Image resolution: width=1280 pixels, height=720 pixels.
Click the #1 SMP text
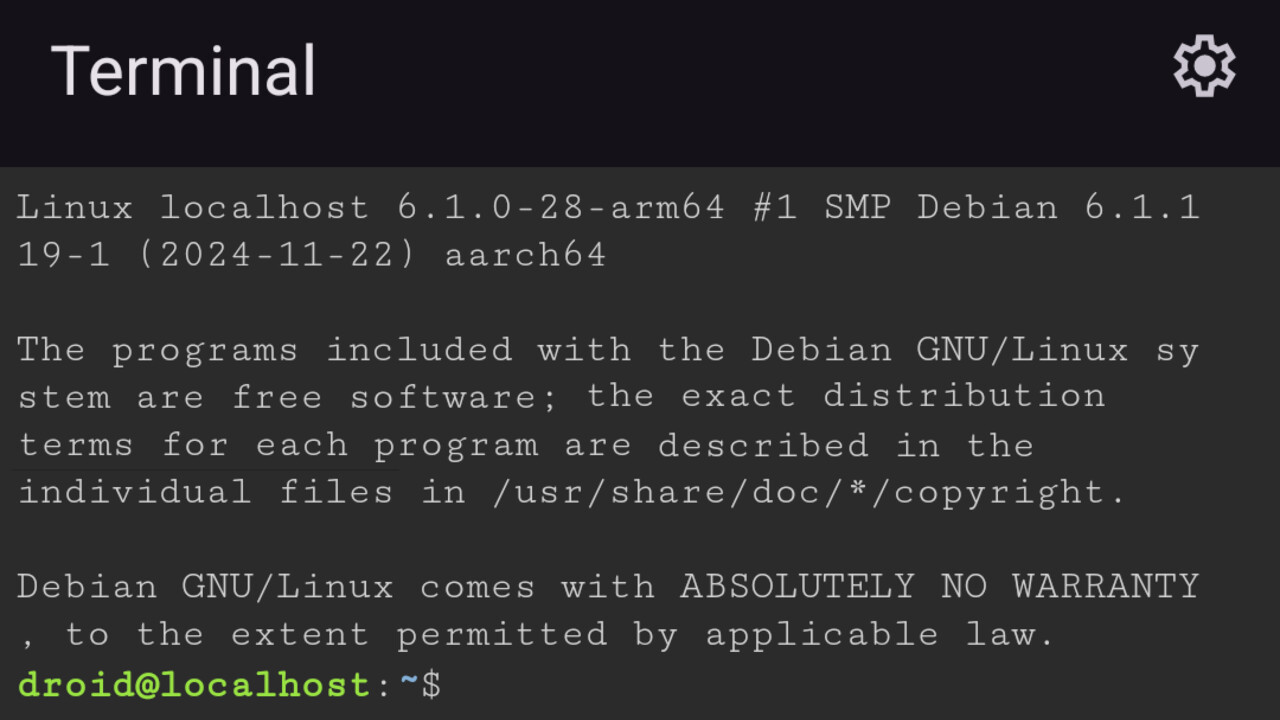(x=822, y=208)
